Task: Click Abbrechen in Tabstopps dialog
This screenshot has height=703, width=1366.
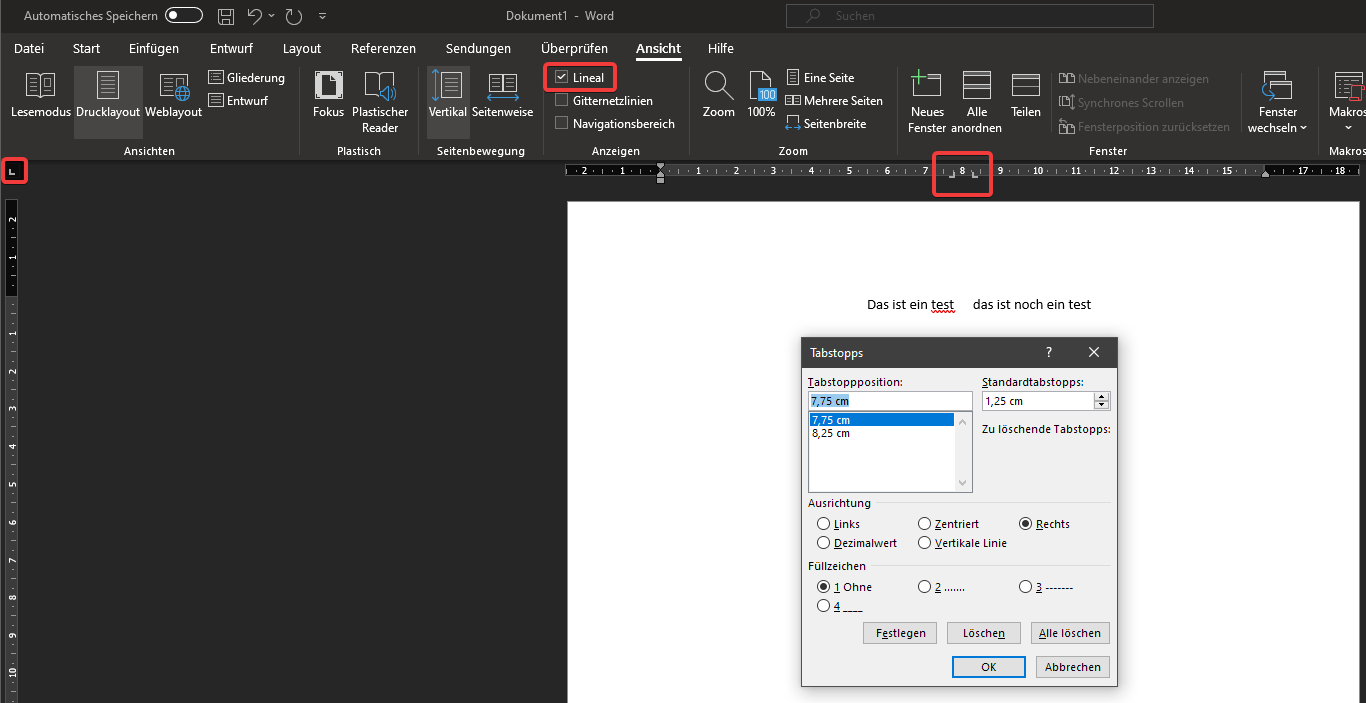Action: [x=1072, y=667]
